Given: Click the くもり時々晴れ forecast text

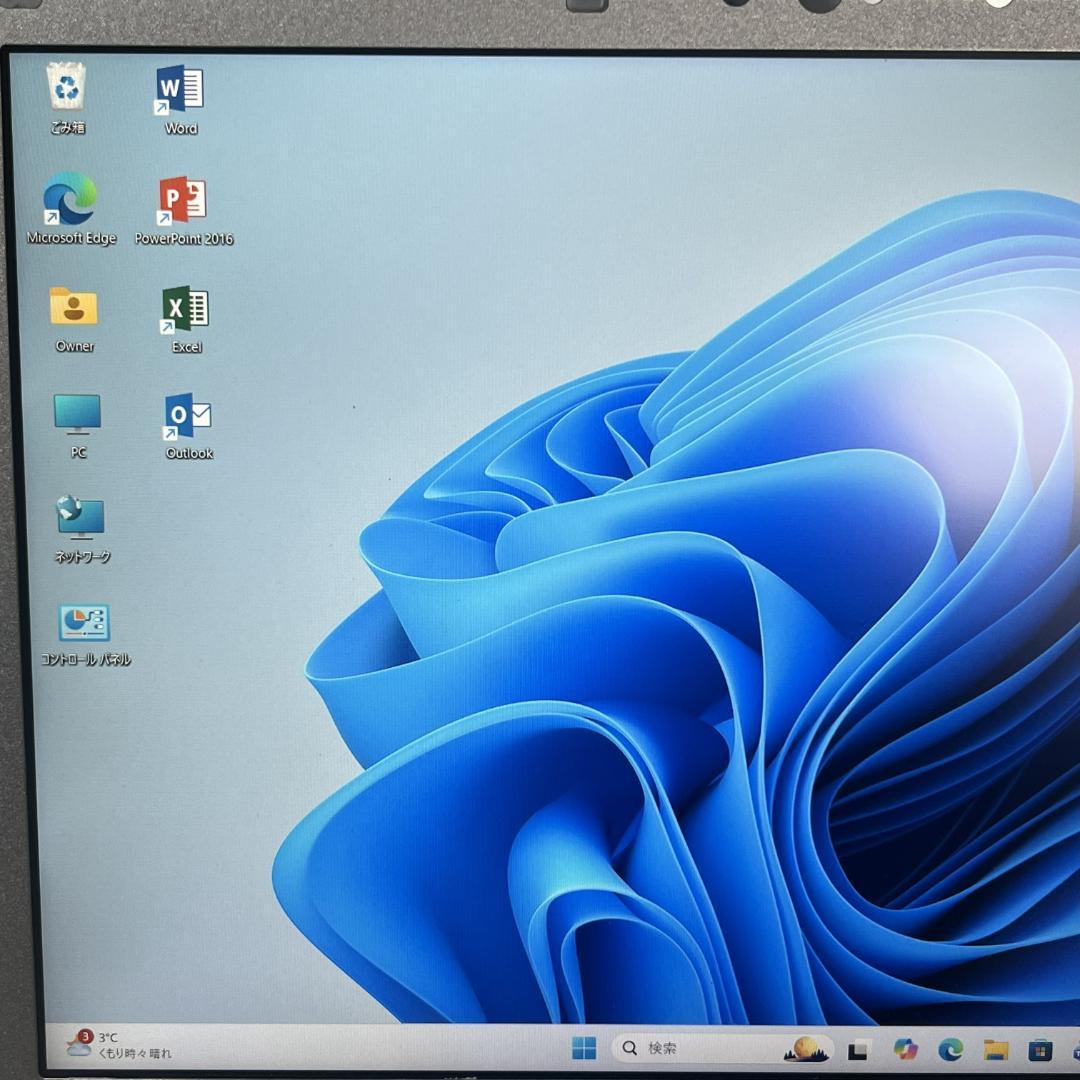Looking at the screenshot, I should tap(132, 1053).
